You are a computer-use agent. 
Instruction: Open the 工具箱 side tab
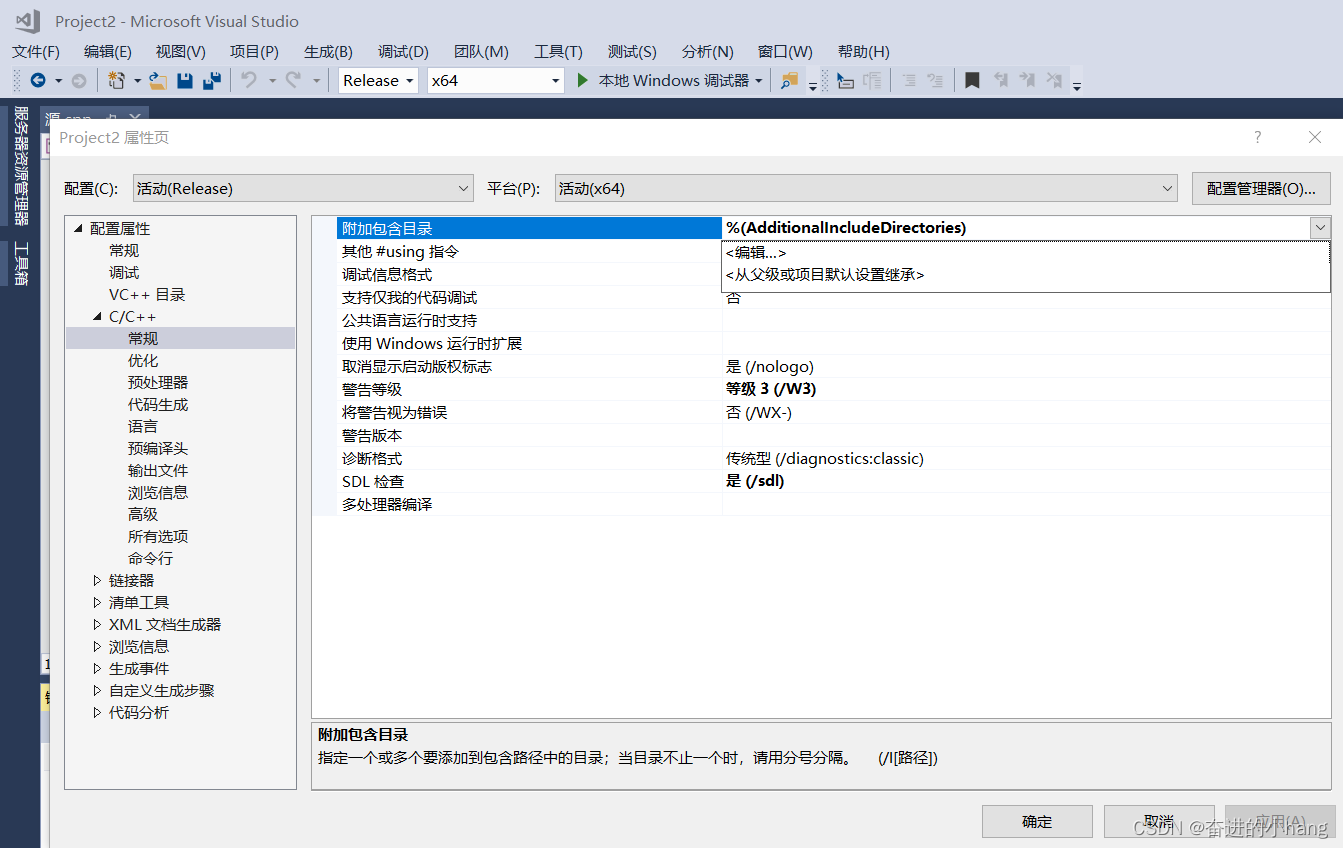tap(21, 264)
